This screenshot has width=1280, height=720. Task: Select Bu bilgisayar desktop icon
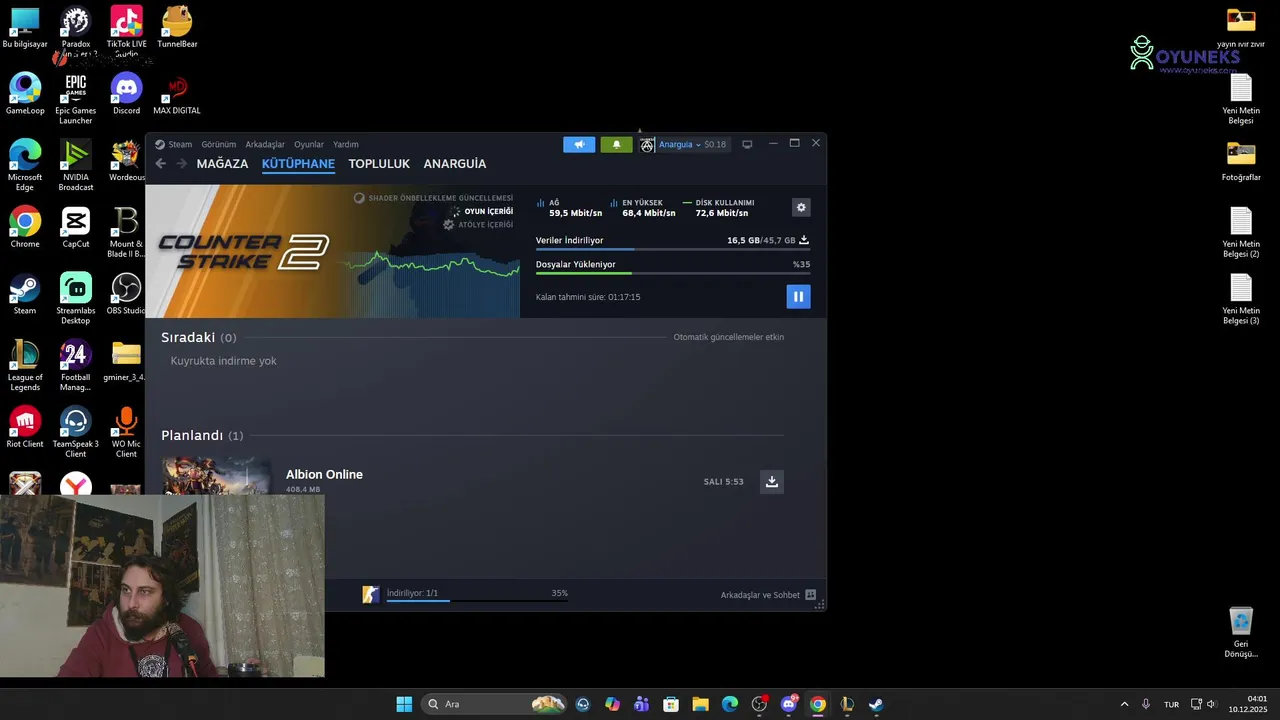(25, 28)
